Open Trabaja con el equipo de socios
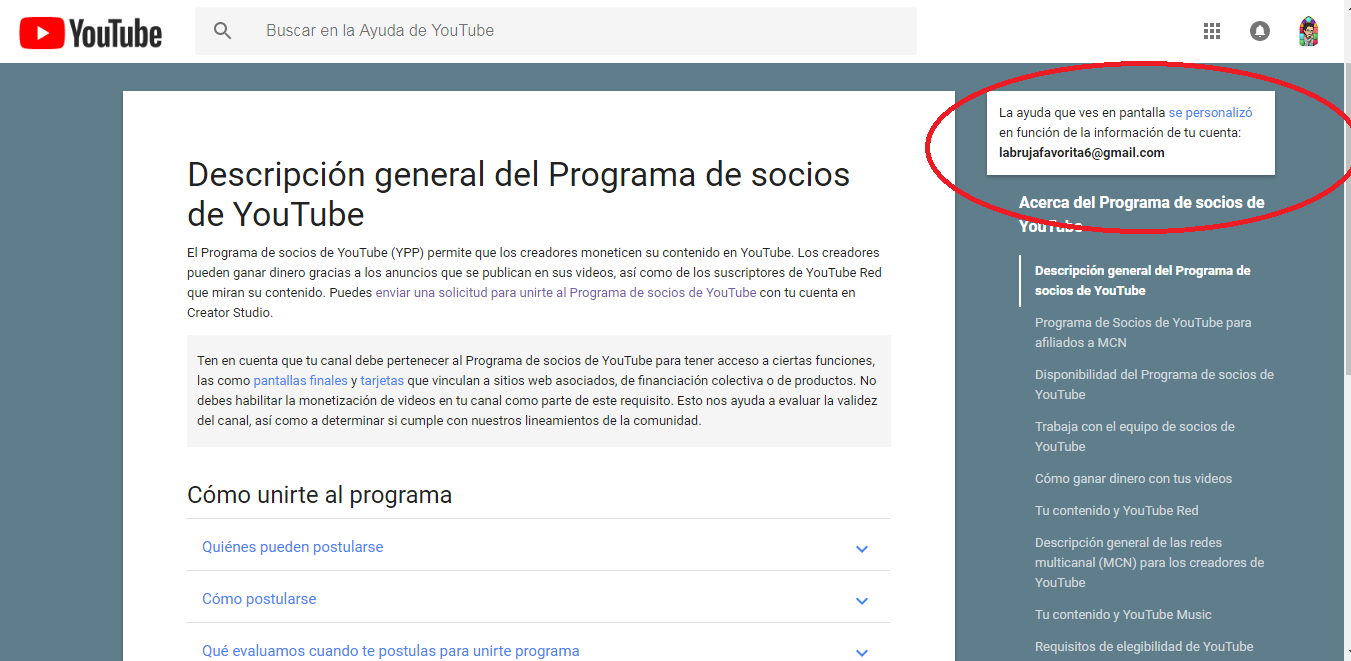1351x661 pixels. coord(1135,436)
